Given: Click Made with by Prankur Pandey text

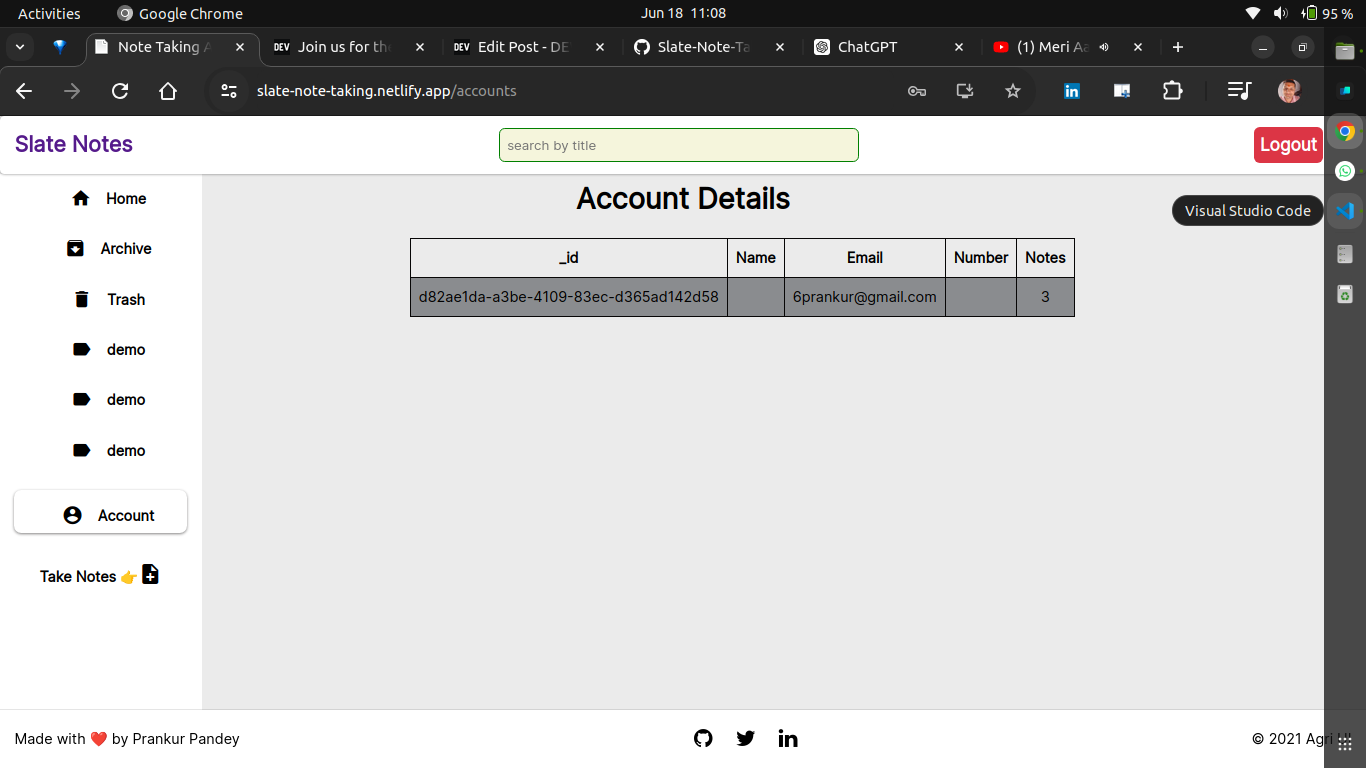Looking at the screenshot, I should [x=127, y=739].
